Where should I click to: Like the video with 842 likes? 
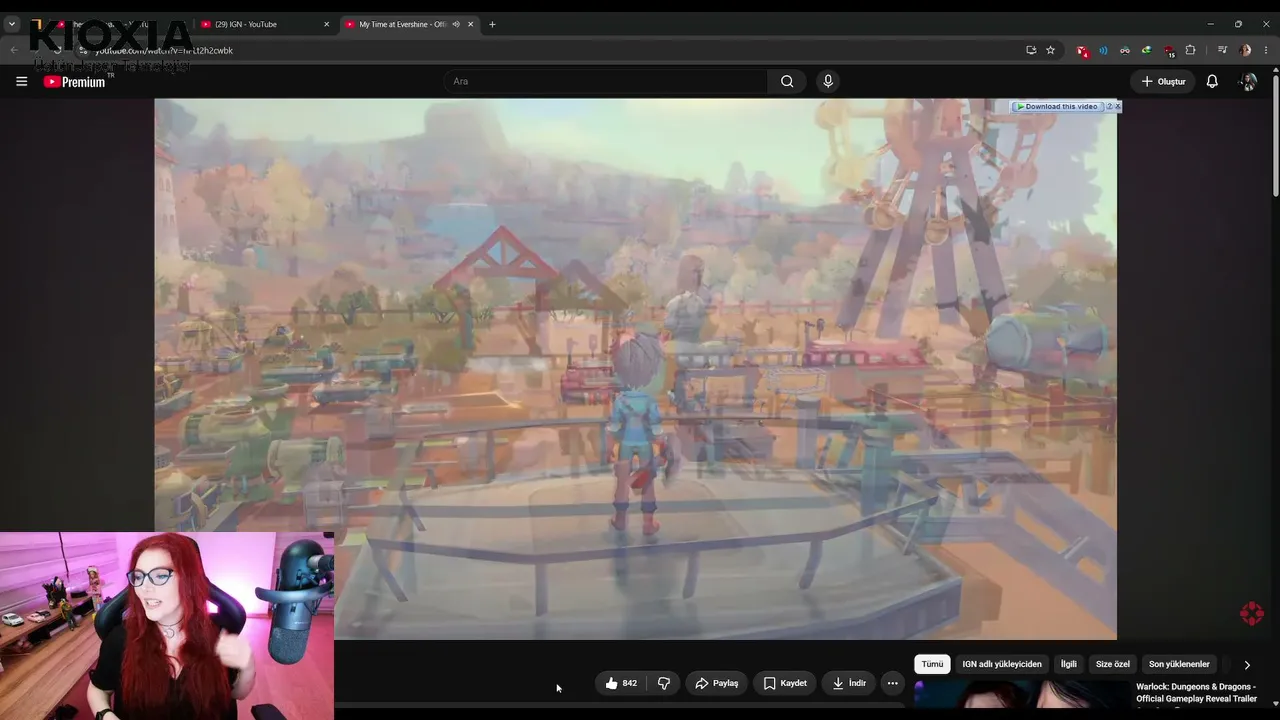point(621,683)
